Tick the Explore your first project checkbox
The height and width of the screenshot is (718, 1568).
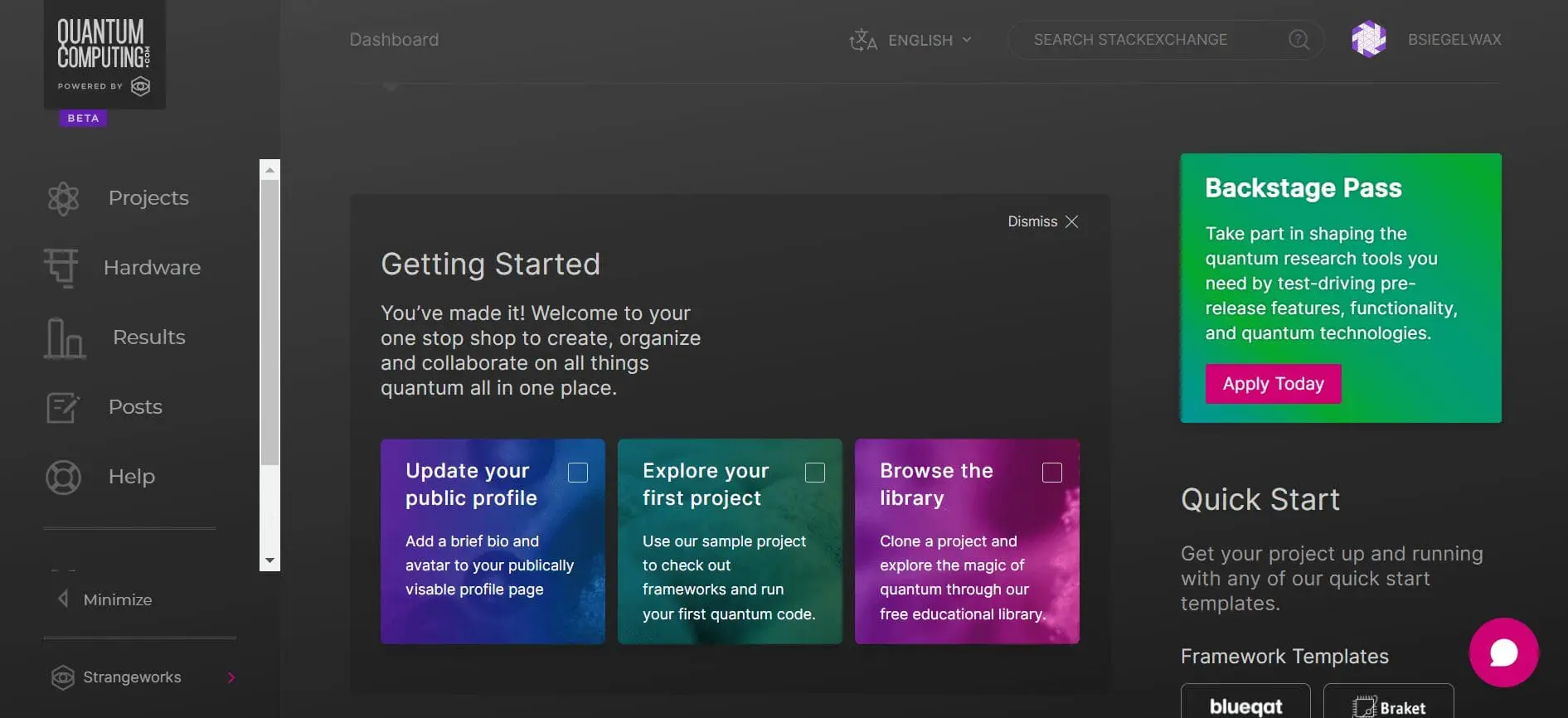tap(815, 473)
